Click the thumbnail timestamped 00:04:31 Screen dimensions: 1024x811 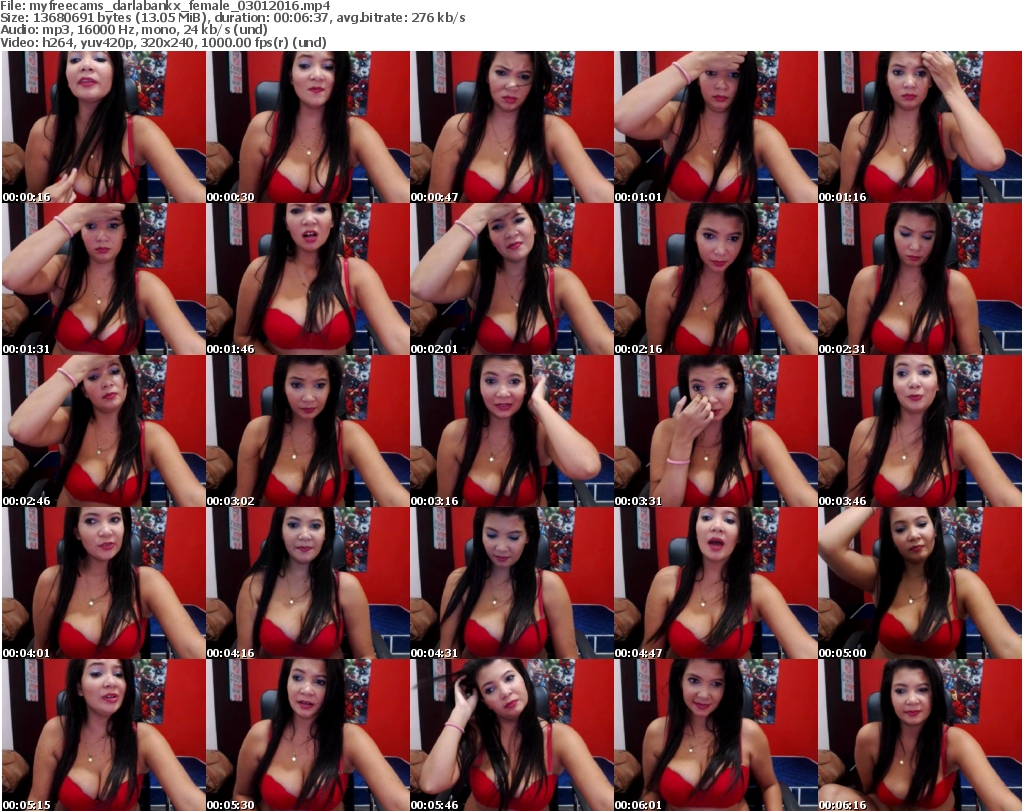[x=511, y=584]
